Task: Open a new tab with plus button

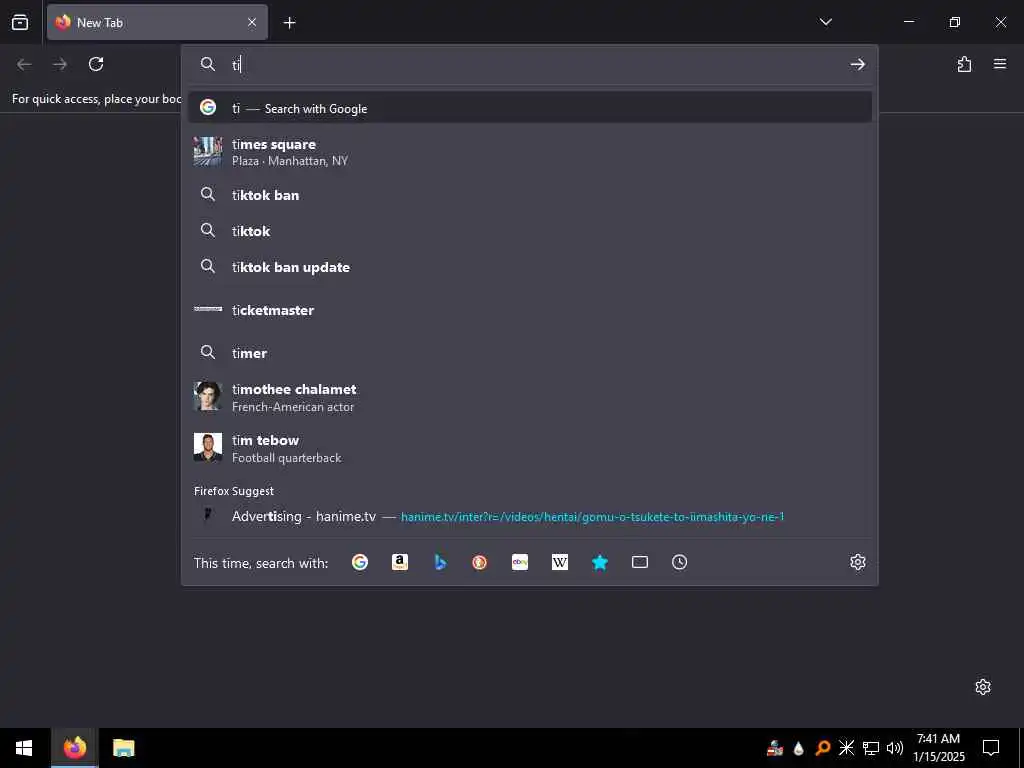Action: (x=289, y=23)
